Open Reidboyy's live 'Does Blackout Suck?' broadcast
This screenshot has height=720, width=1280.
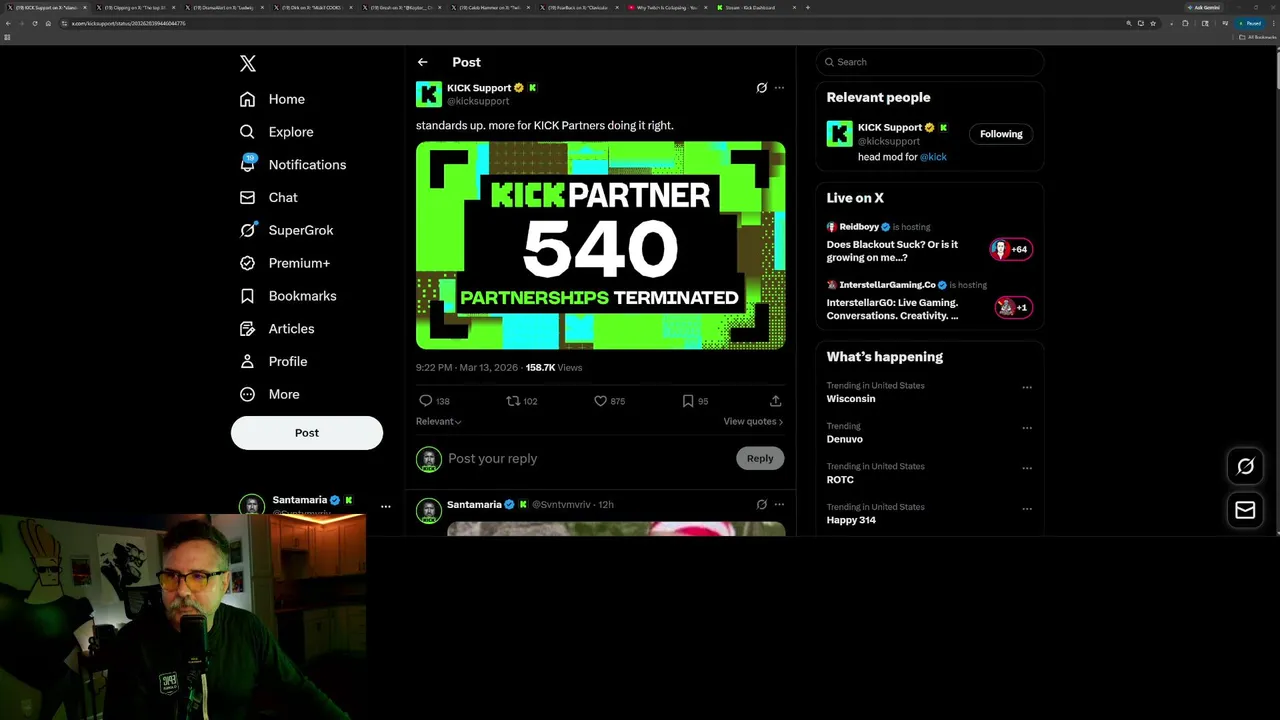click(x=892, y=251)
